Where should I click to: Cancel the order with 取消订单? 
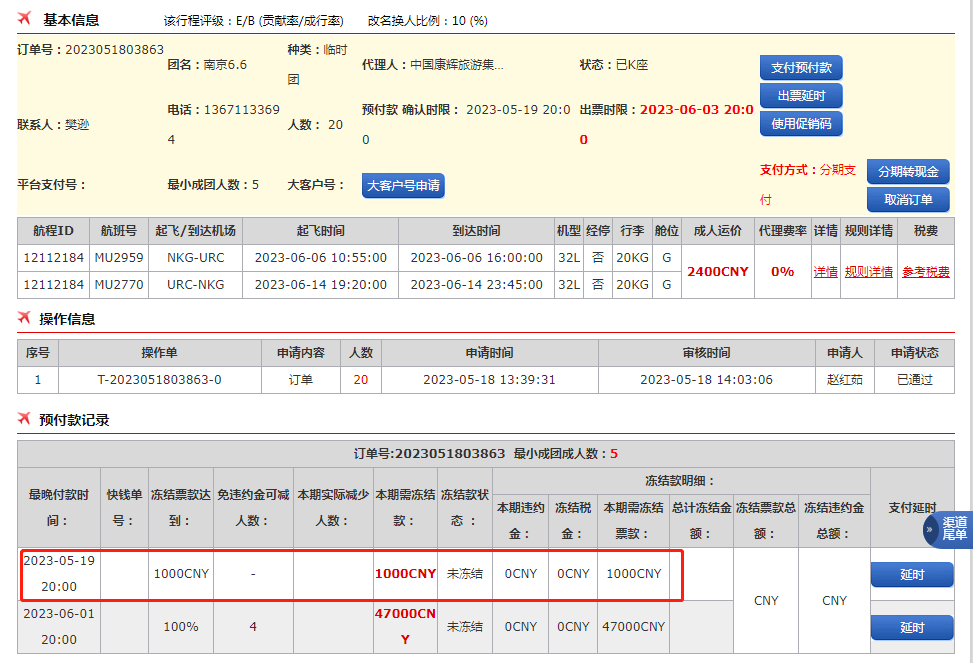tap(907, 199)
